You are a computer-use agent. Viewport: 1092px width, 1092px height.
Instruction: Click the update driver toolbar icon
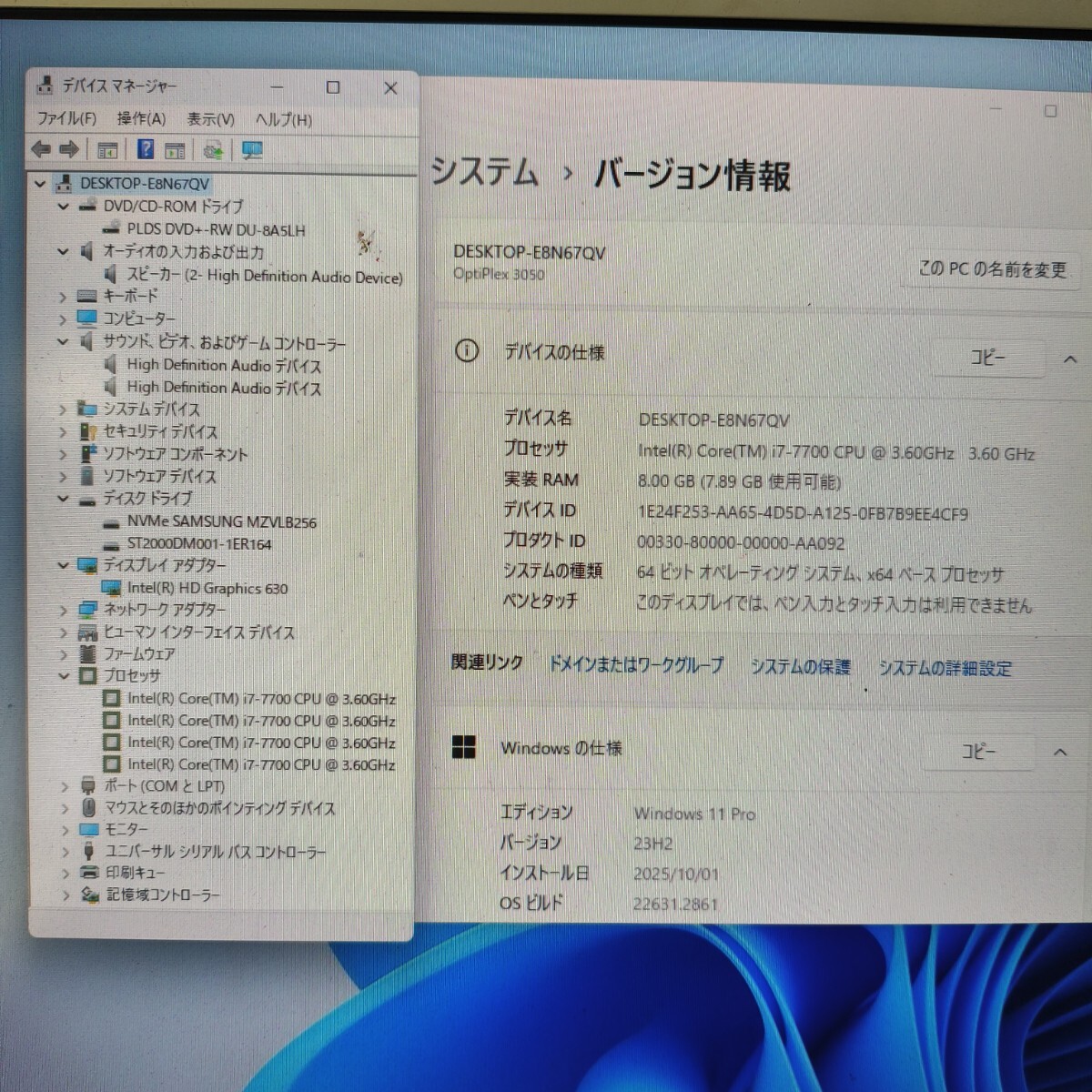(x=213, y=150)
